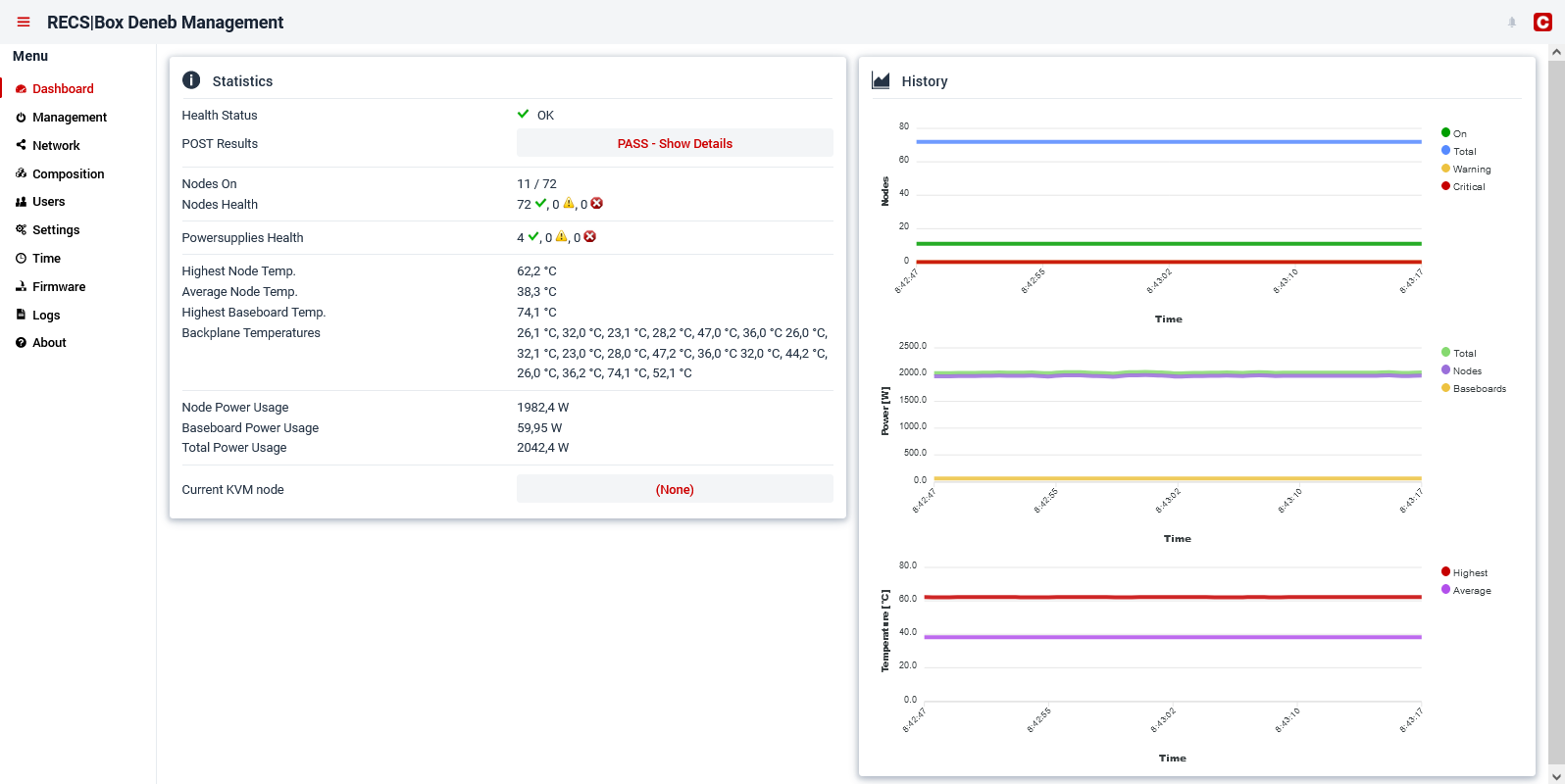Image resolution: width=1565 pixels, height=784 pixels.
Task: Click Powersupplies Health red error icon
Action: click(590, 237)
